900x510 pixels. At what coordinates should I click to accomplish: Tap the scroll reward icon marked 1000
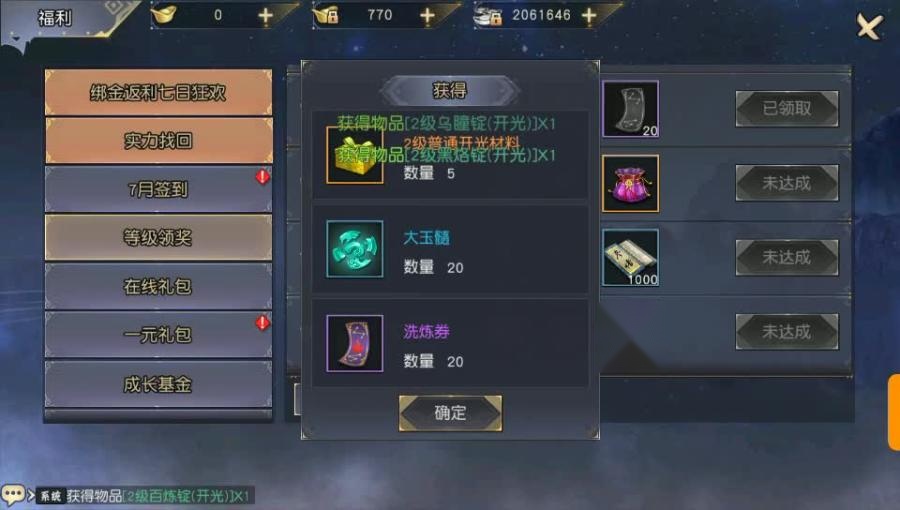tap(630, 258)
